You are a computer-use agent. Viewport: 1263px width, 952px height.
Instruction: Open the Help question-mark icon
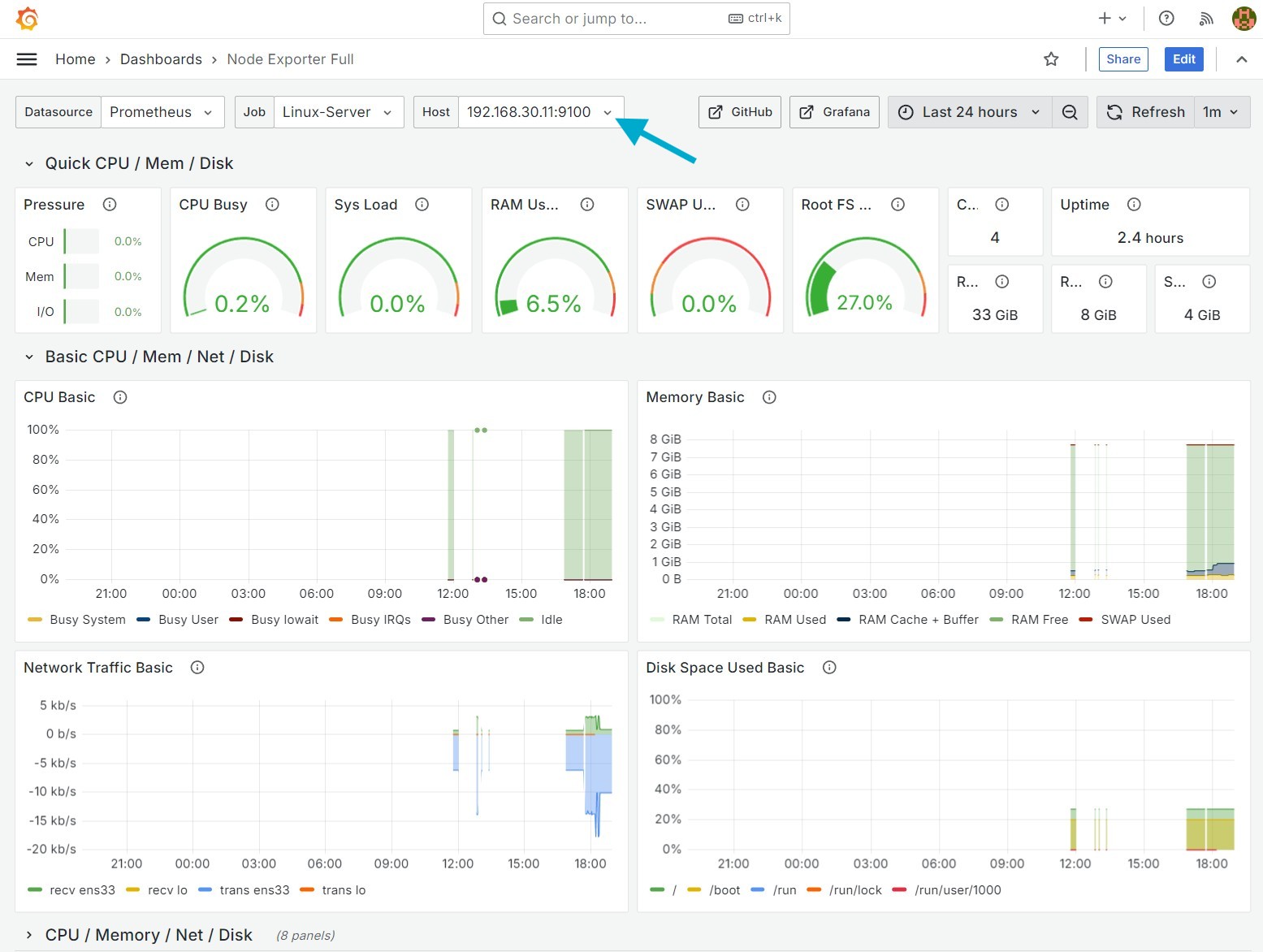click(x=1166, y=18)
